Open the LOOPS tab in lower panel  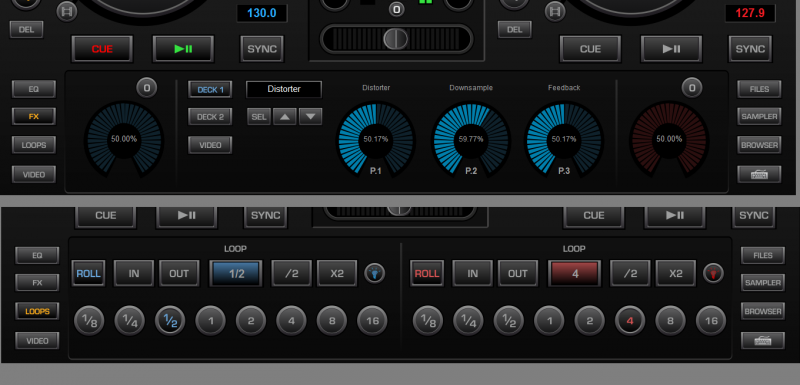(37, 311)
